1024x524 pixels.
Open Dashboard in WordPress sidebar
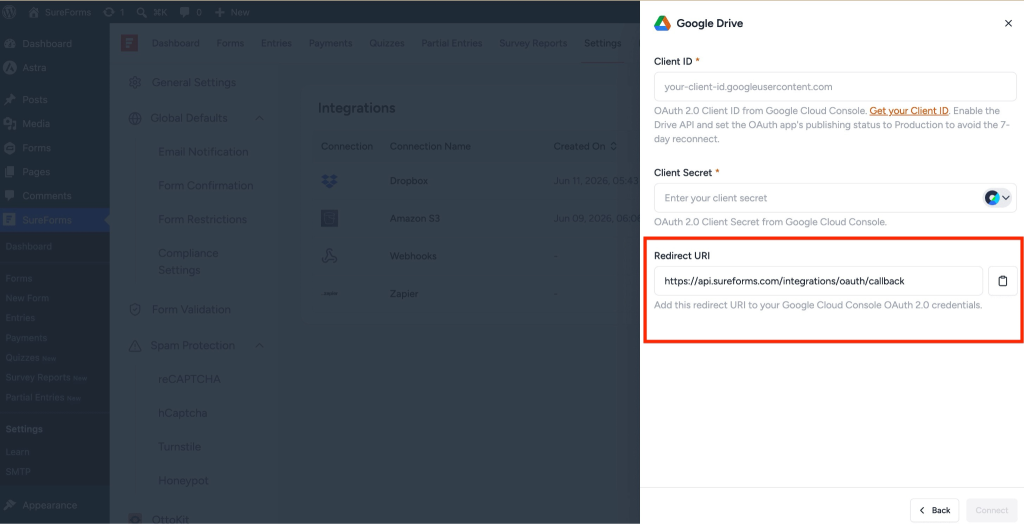coord(46,44)
